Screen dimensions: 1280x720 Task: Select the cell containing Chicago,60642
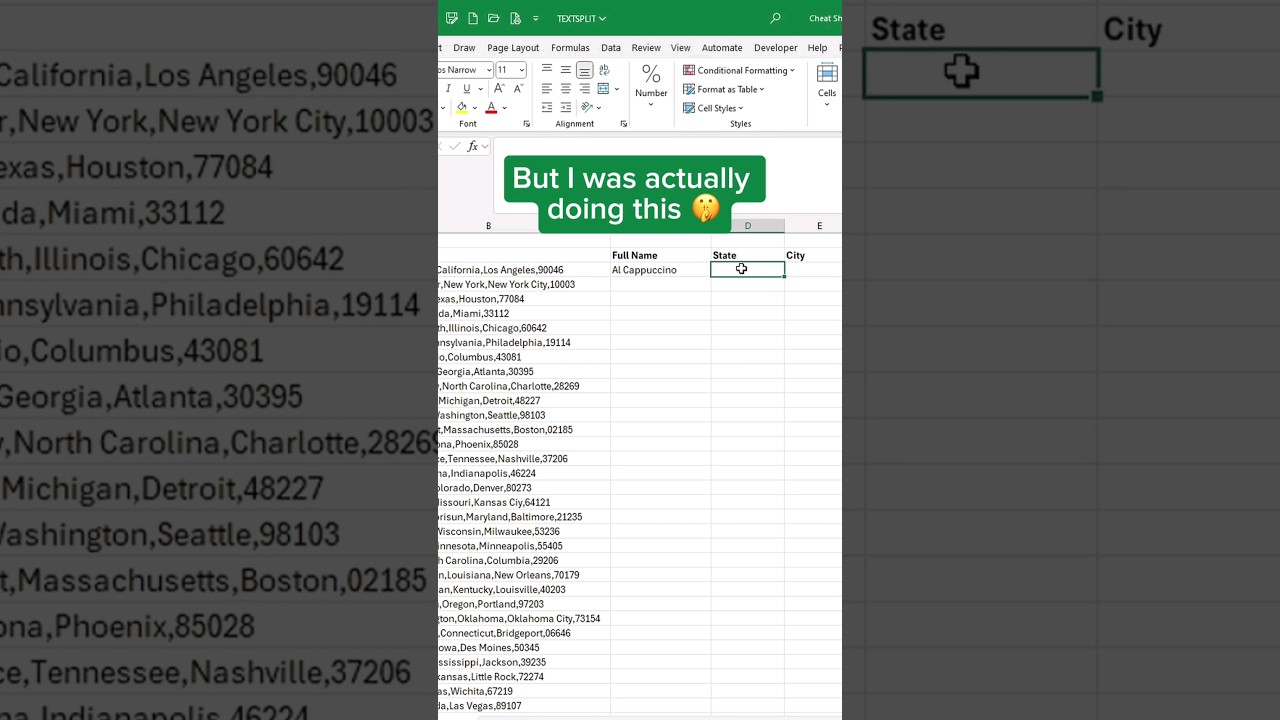coord(524,328)
